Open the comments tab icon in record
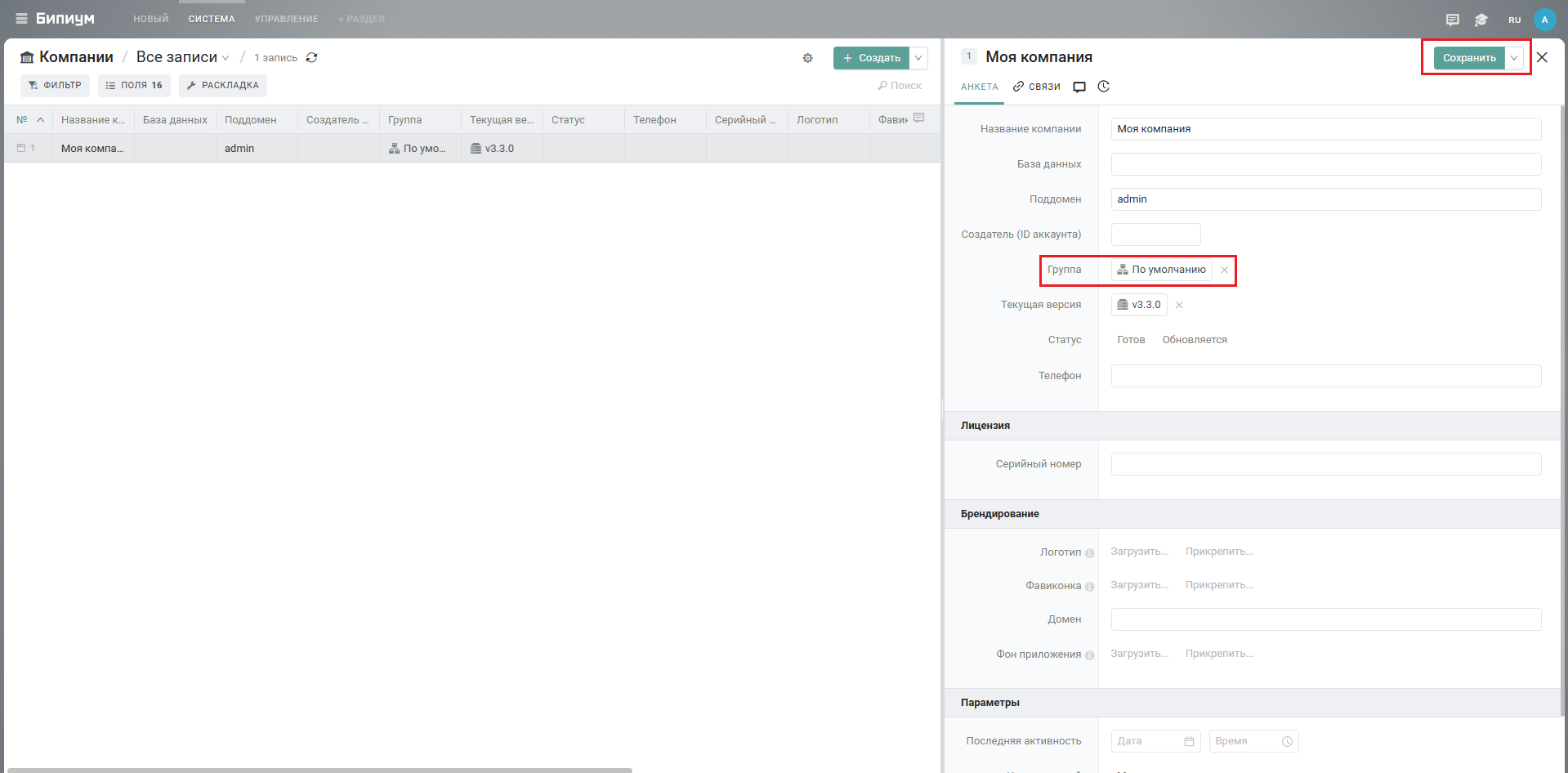The height and width of the screenshot is (773, 1568). click(1079, 87)
